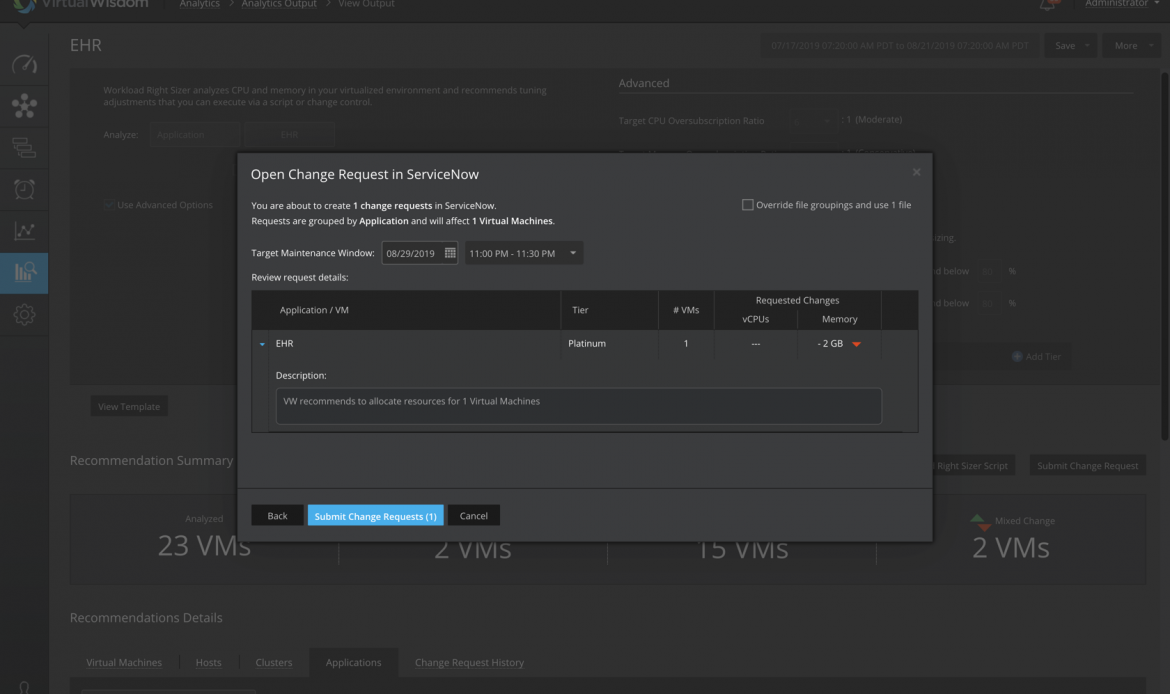Open the calendar picker beside 08/29/2019

(x=450, y=253)
